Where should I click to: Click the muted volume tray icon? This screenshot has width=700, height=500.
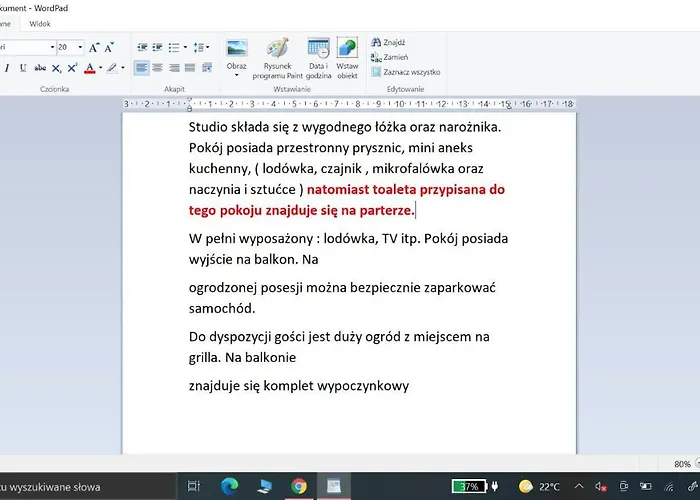point(600,486)
